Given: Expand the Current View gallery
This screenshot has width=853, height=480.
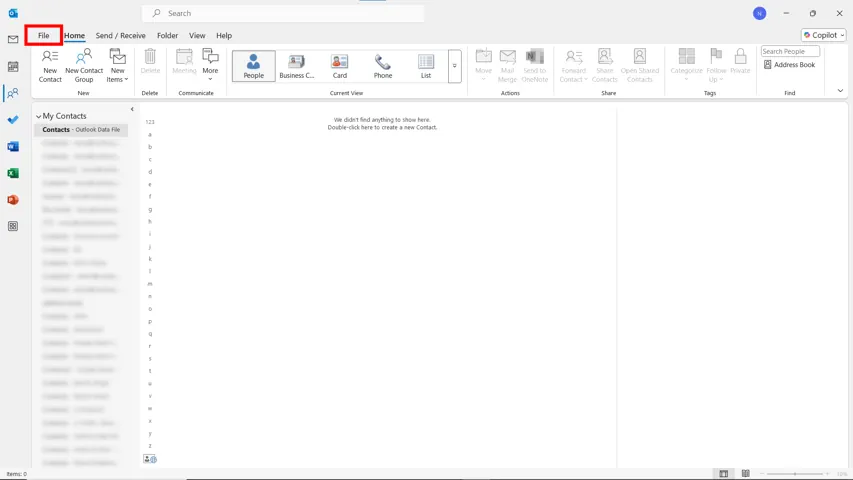Looking at the screenshot, I should [x=454, y=66].
